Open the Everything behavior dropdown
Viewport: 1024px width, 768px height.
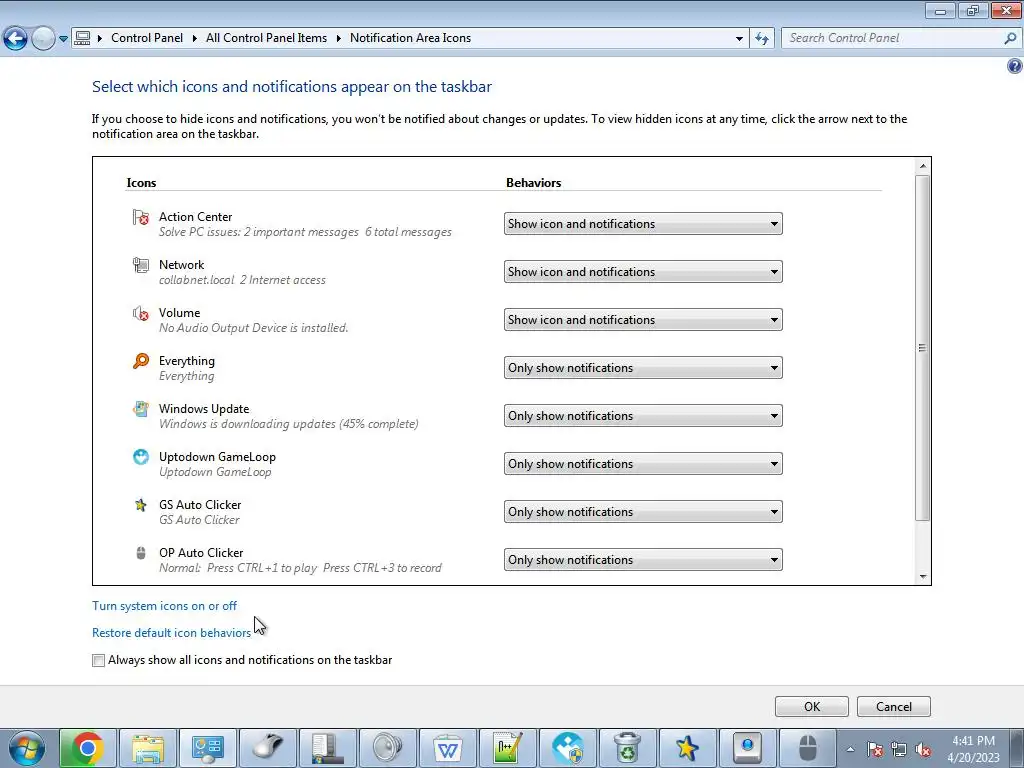pos(643,368)
